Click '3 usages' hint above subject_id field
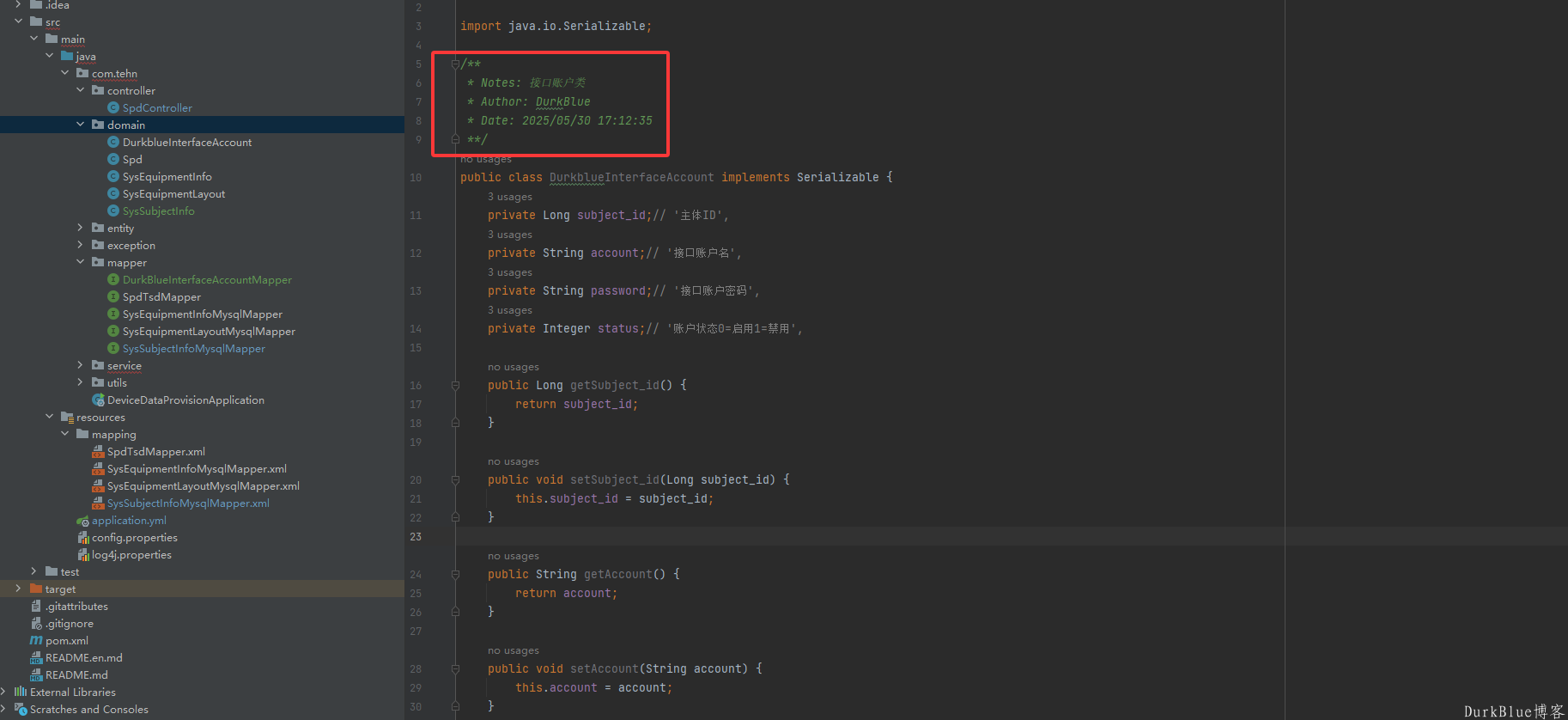The width and height of the screenshot is (1568, 720). (x=510, y=197)
